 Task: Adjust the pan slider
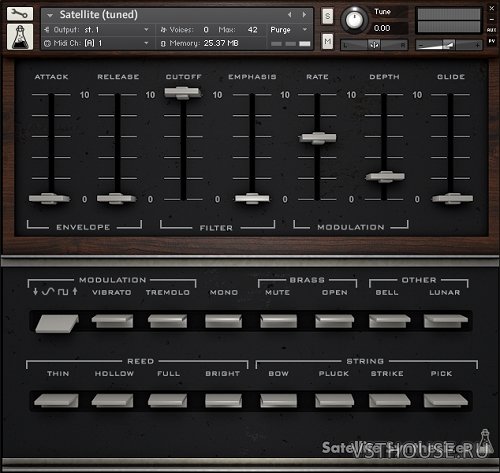tap(374, 45)
